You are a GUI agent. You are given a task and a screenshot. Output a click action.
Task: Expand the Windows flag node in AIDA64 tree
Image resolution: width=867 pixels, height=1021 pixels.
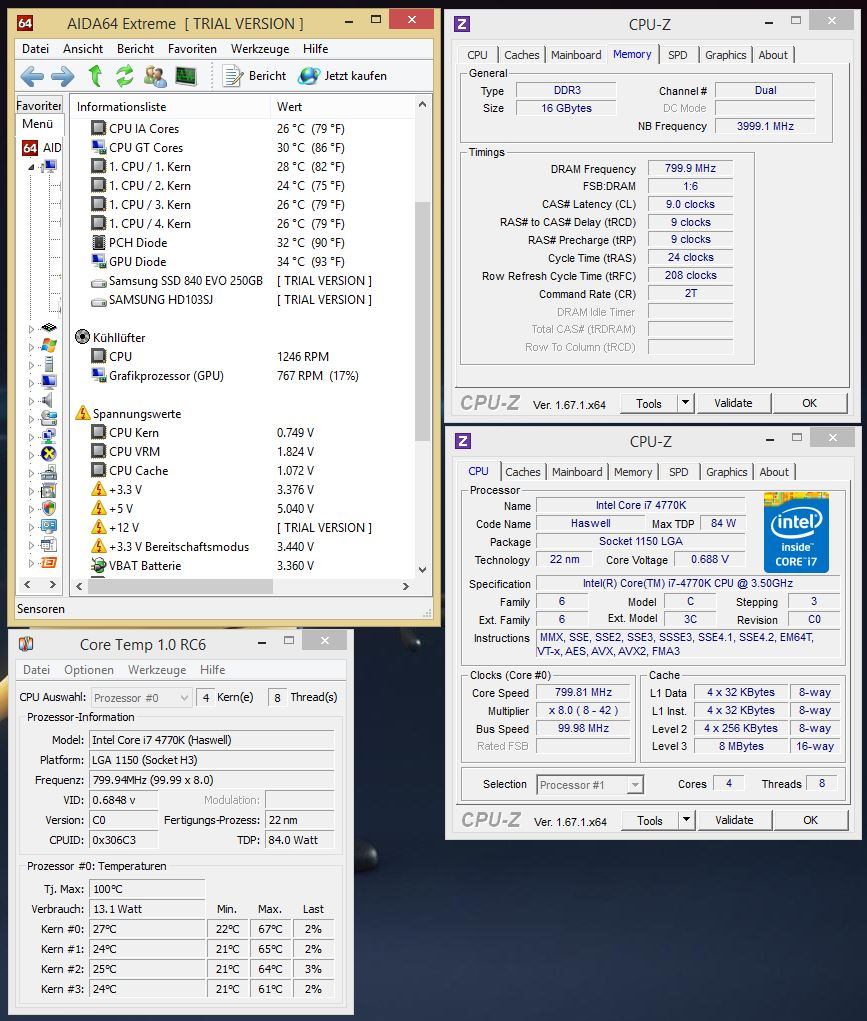point(31,346)
